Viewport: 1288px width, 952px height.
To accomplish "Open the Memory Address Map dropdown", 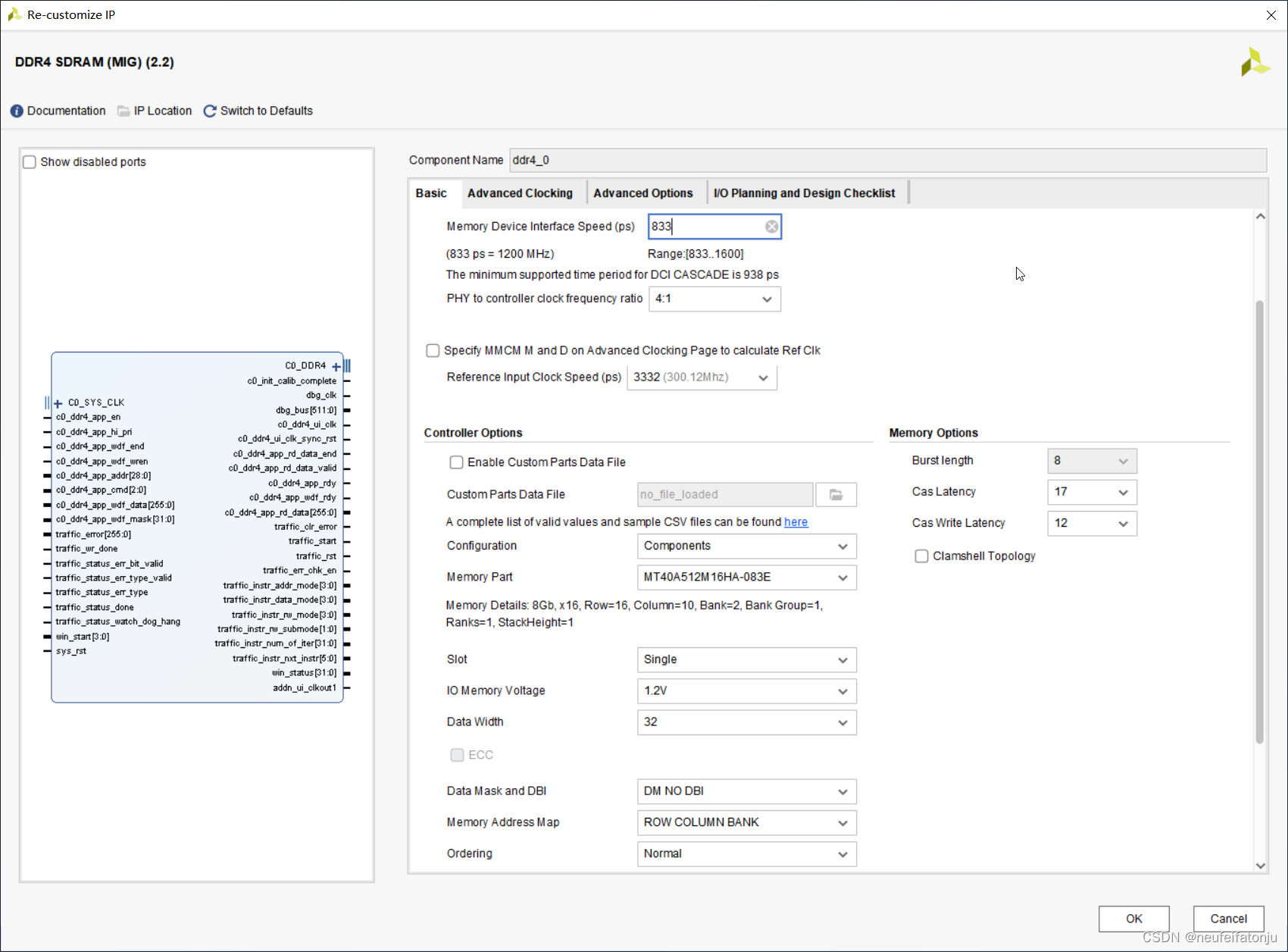I will tap(746, 822).
